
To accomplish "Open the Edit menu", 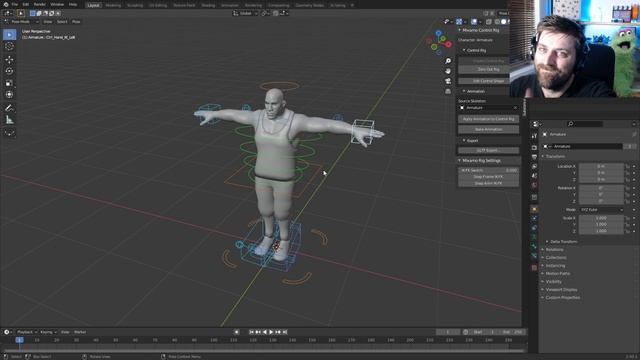I will click(26, 4).
